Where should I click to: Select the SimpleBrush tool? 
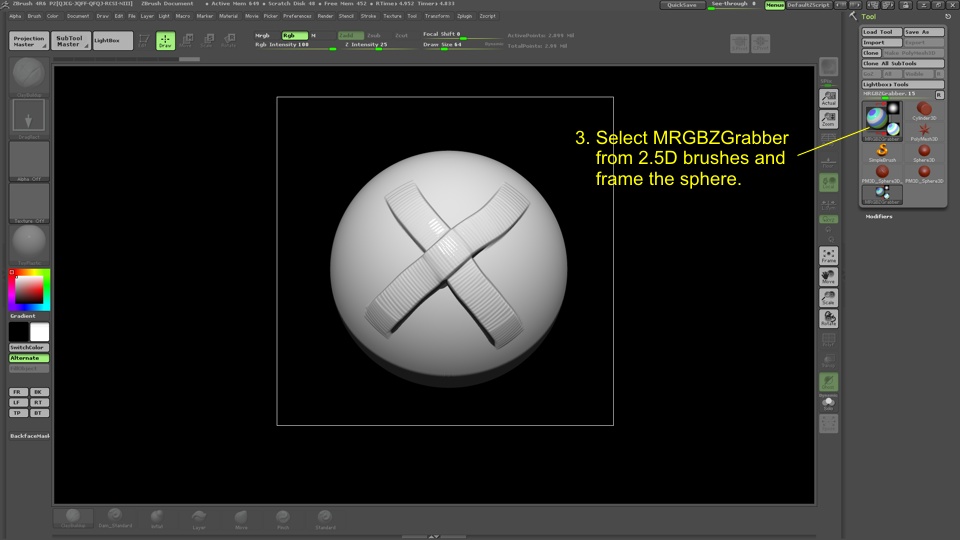(x=882, y=153)
